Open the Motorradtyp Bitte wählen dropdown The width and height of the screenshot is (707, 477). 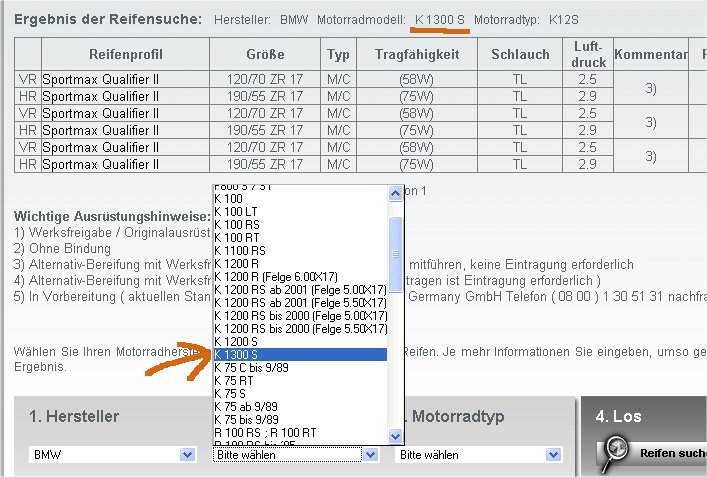click(479, 454)
